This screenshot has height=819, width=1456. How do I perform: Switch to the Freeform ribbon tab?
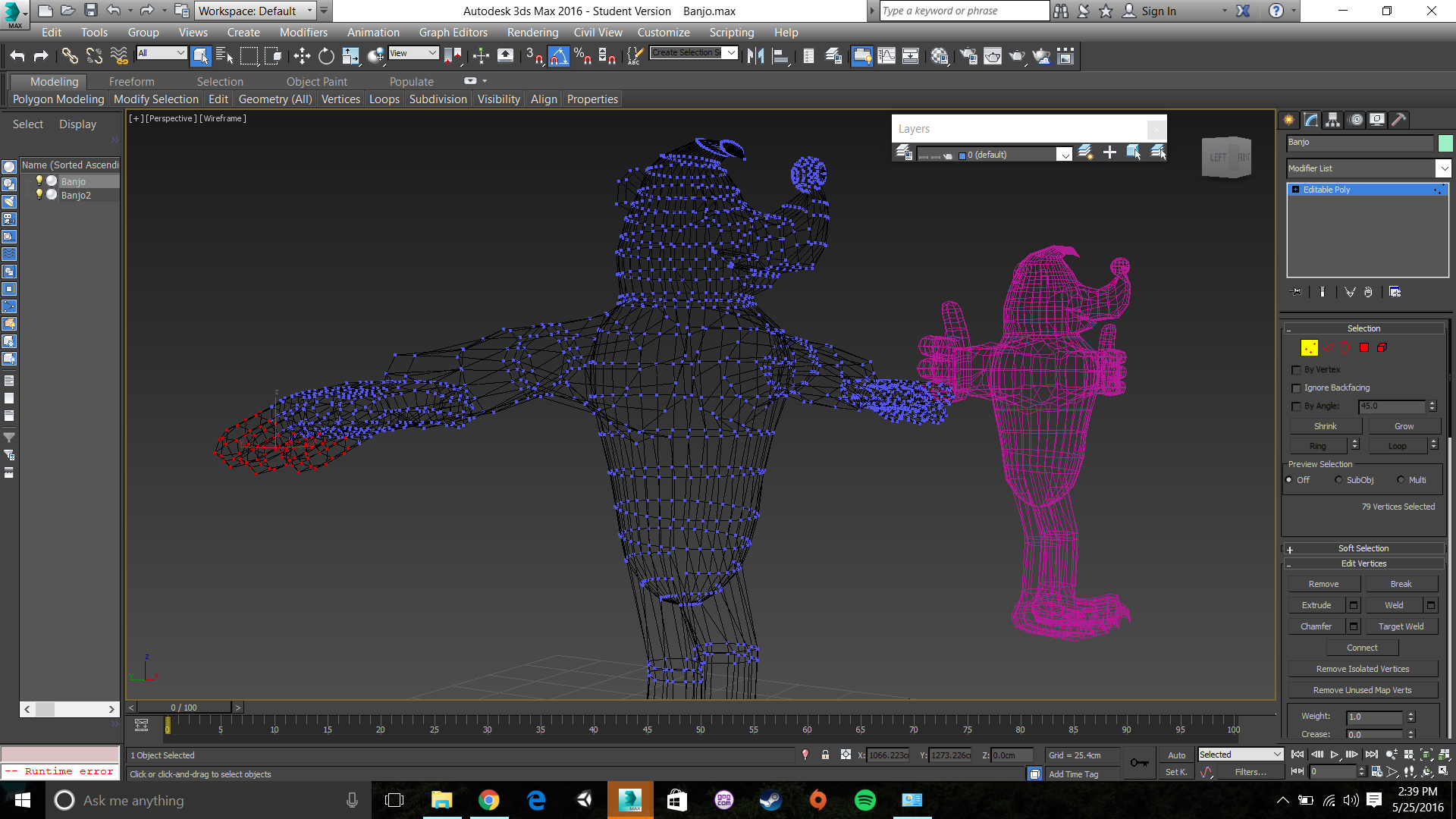(131, 82)
